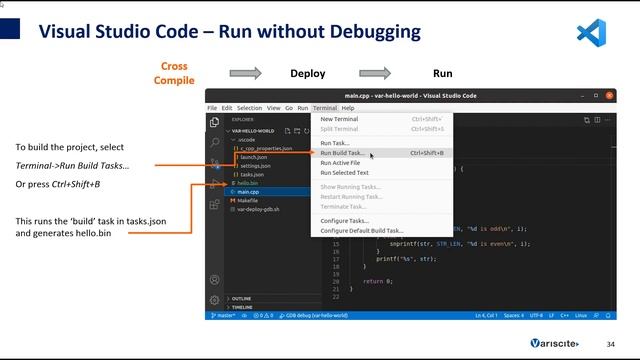Select main.cpp in Explorer

coord(267,192)
